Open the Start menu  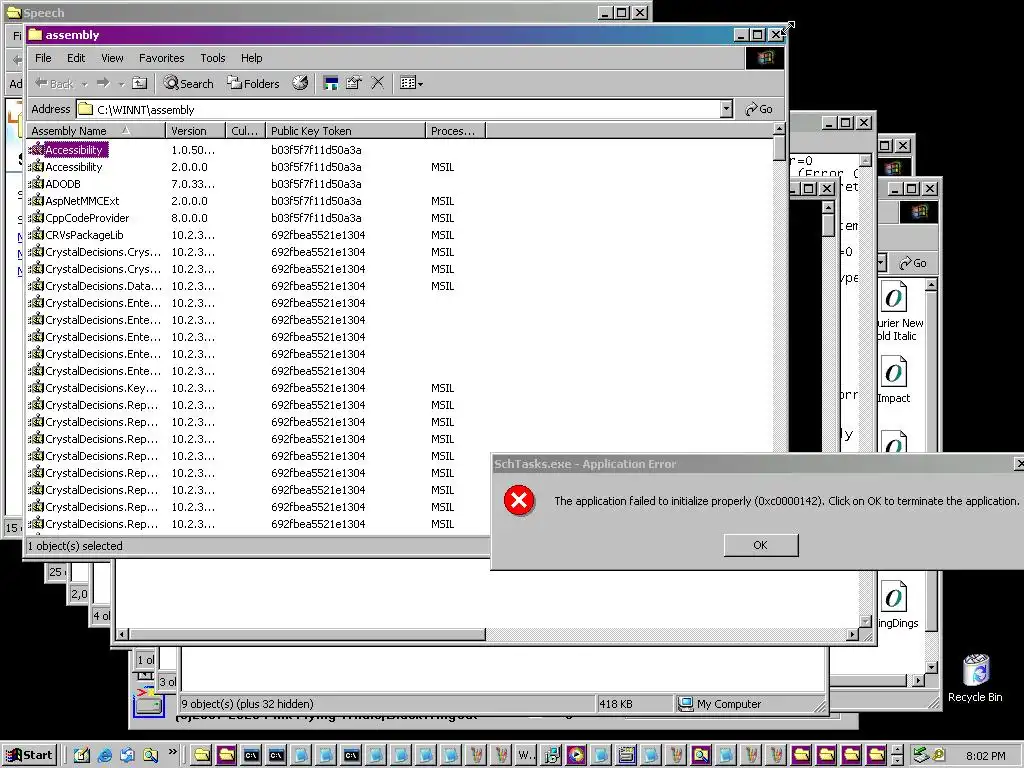29,756
